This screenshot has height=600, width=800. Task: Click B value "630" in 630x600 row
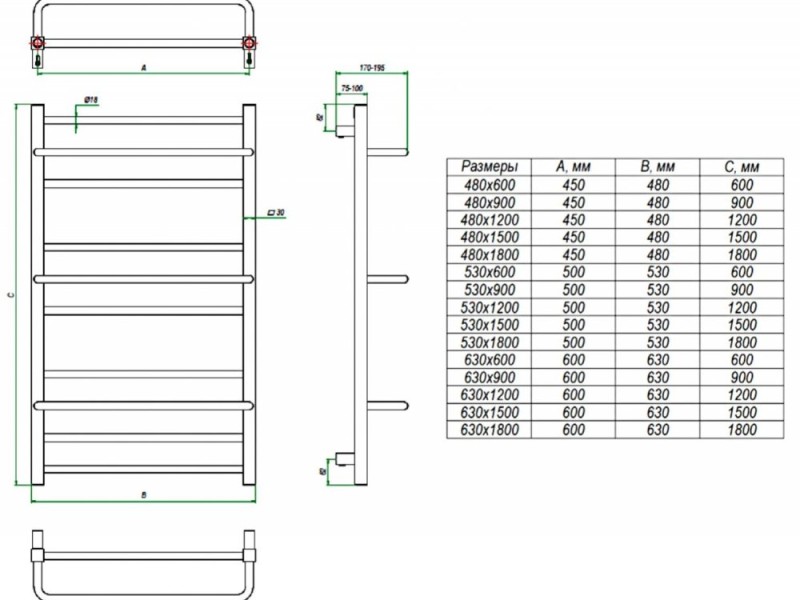pos(657,360)
